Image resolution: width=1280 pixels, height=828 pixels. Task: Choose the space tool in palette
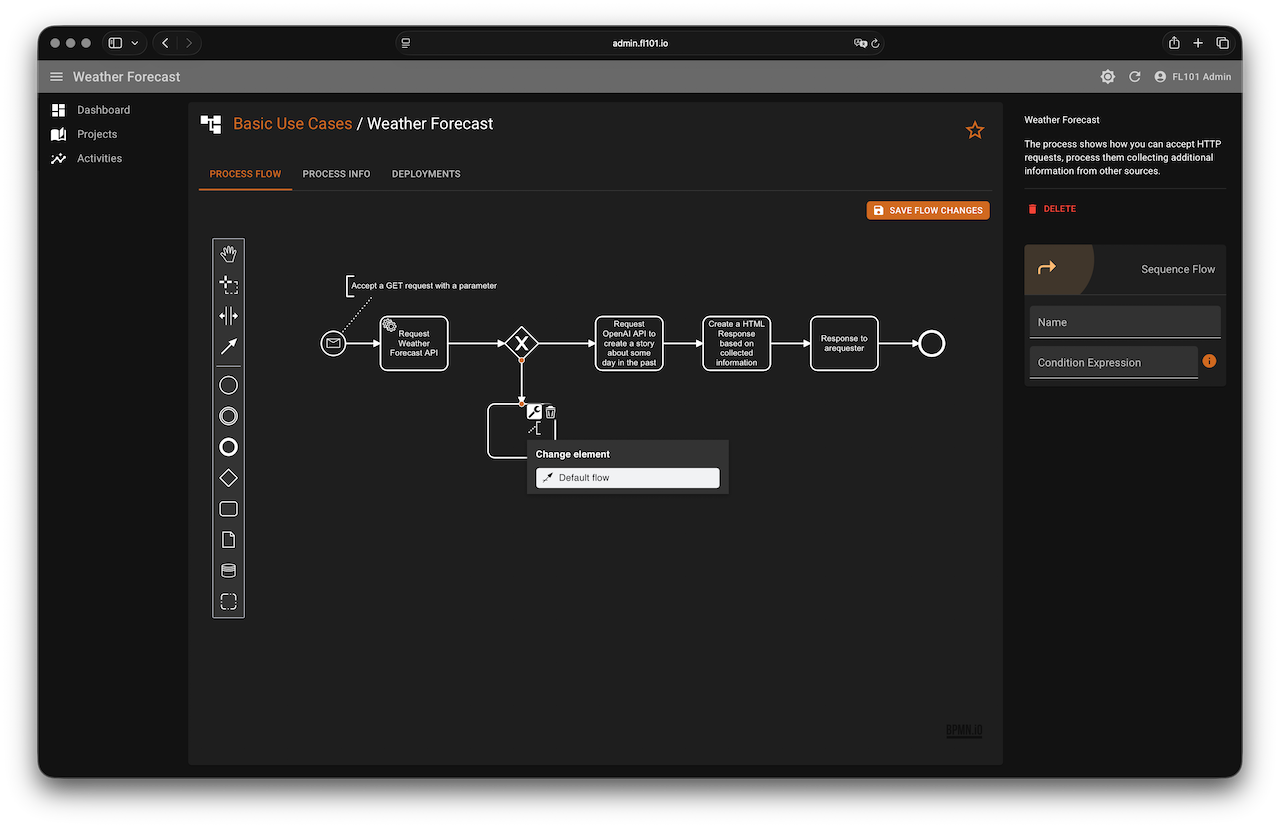228,316
